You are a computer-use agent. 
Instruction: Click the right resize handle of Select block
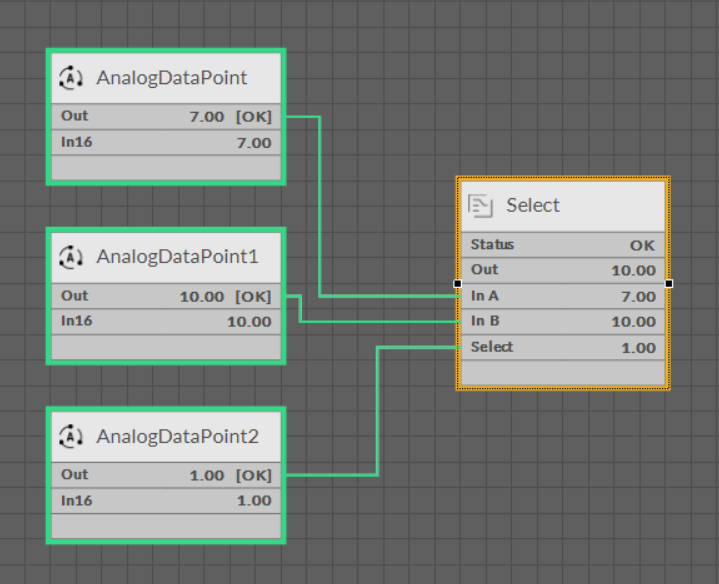point(668,284)
